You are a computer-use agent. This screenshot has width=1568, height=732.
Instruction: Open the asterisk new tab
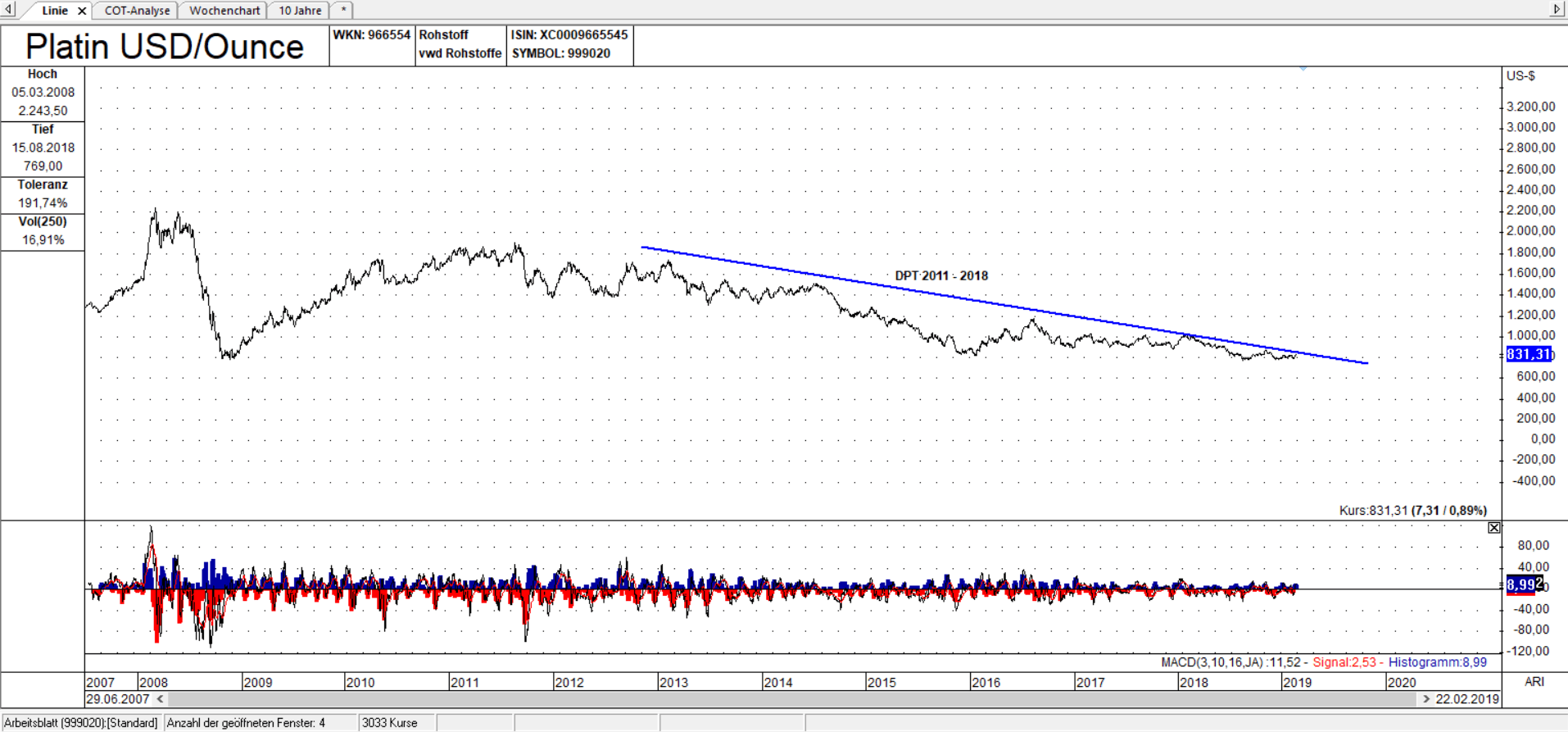coord(343,11)
